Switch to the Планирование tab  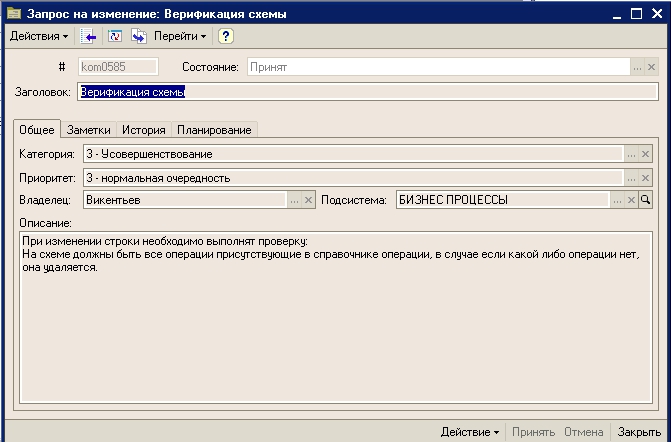[214, 130]
